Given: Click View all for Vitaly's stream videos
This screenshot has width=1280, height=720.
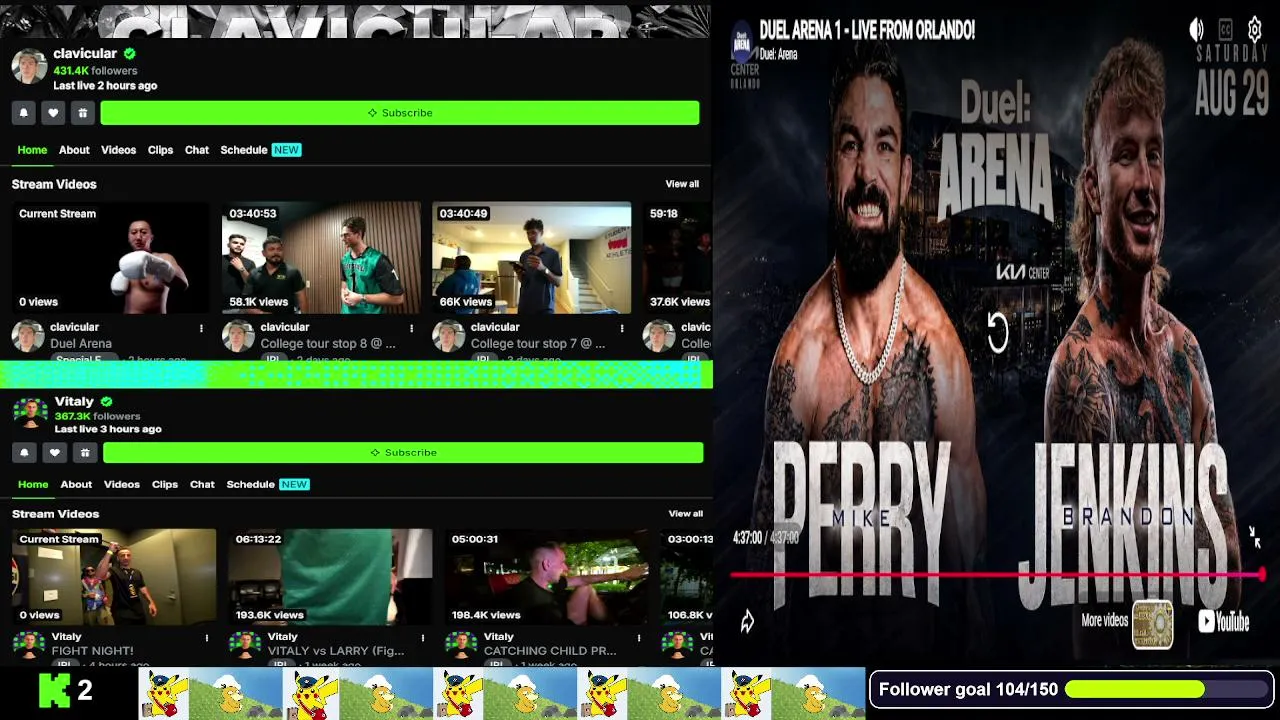Looking at the screenshot, I should pos(686,514).
